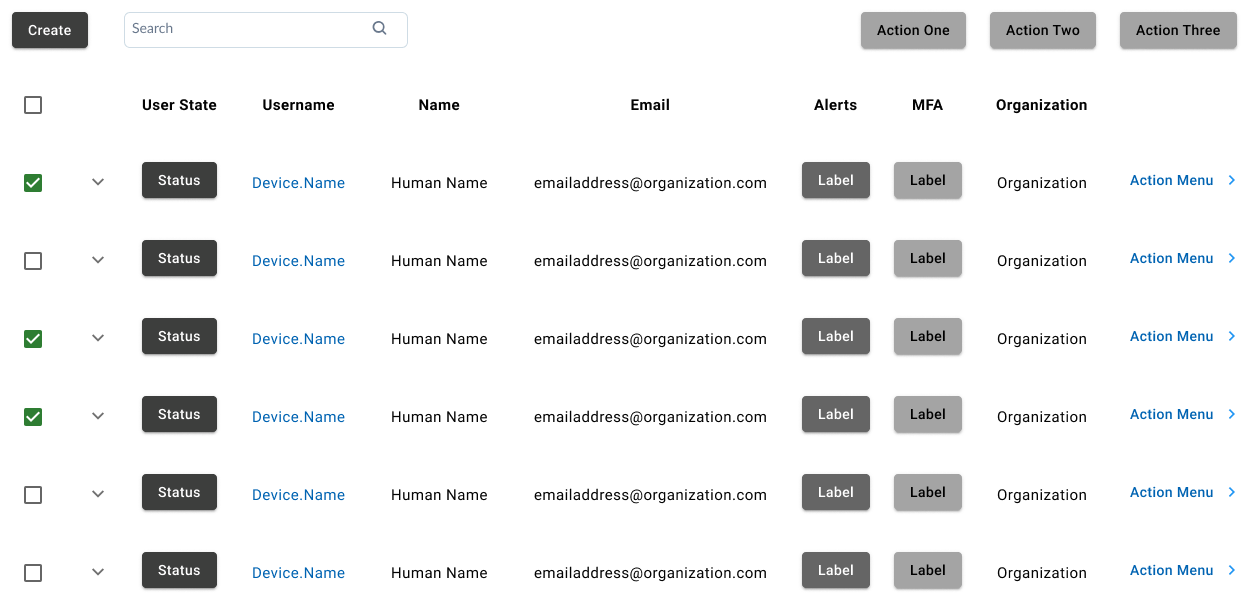
Task: Click the dark Alerts Label in the fourth row
Action: click(x=836, y=414)
